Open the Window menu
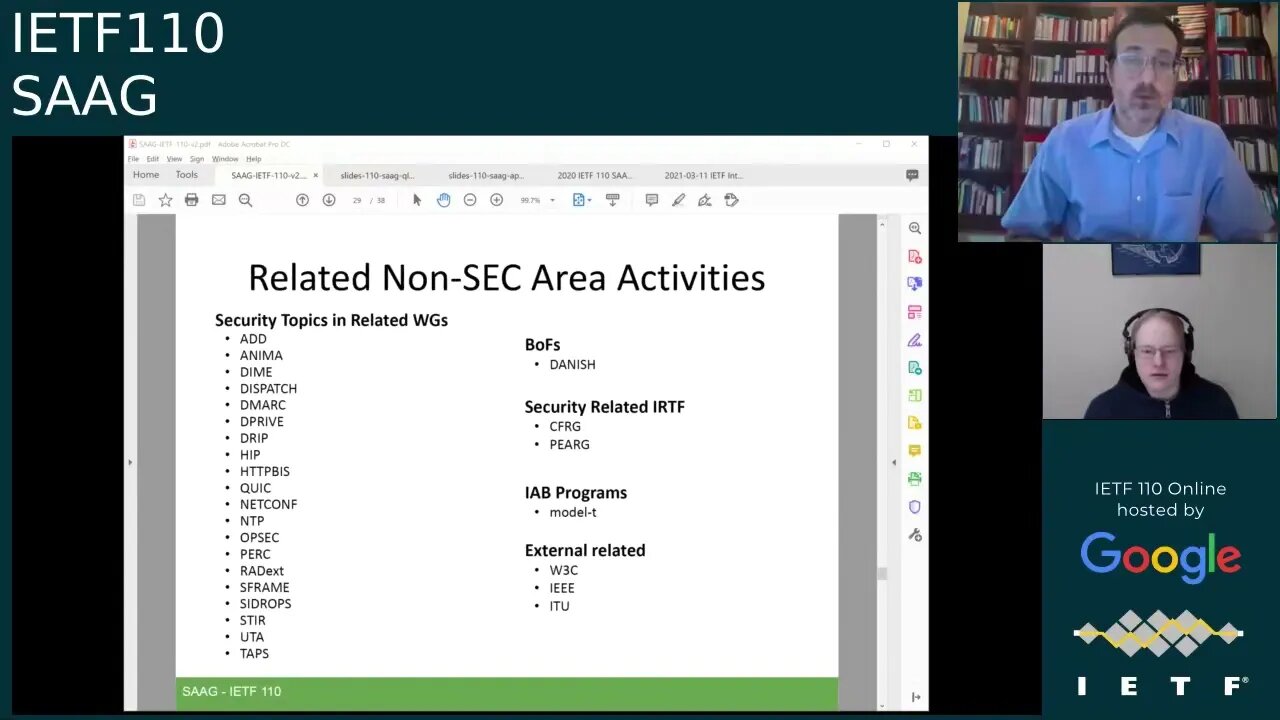1280x720 pixels. point(225,159)
